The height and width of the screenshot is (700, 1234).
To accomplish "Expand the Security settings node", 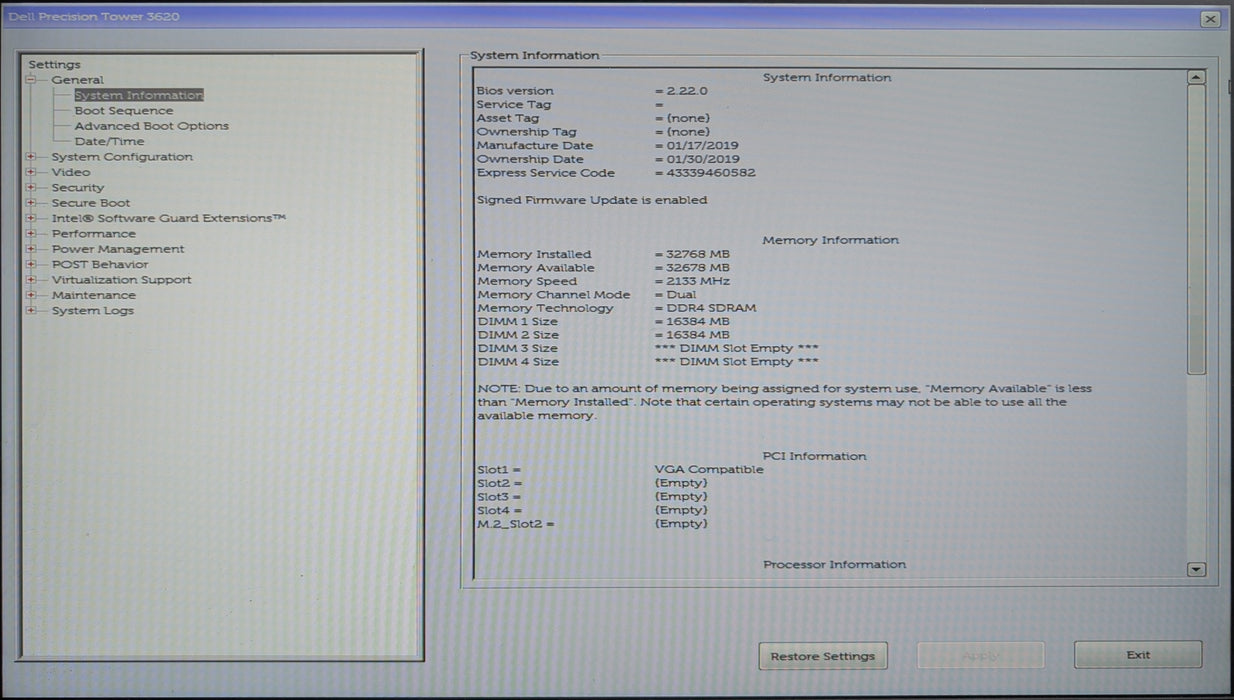I will 31,188.
